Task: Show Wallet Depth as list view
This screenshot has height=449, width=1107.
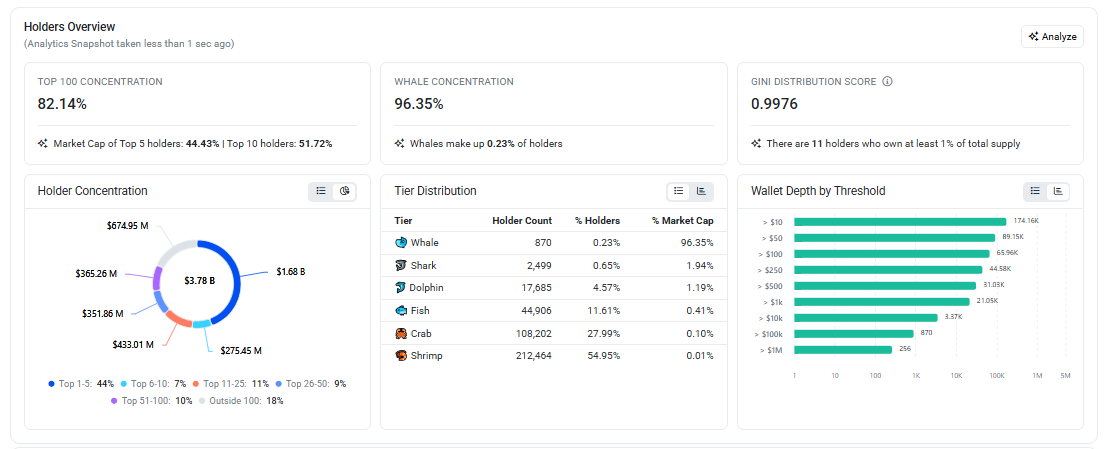Action: (x=1035, y=191)
